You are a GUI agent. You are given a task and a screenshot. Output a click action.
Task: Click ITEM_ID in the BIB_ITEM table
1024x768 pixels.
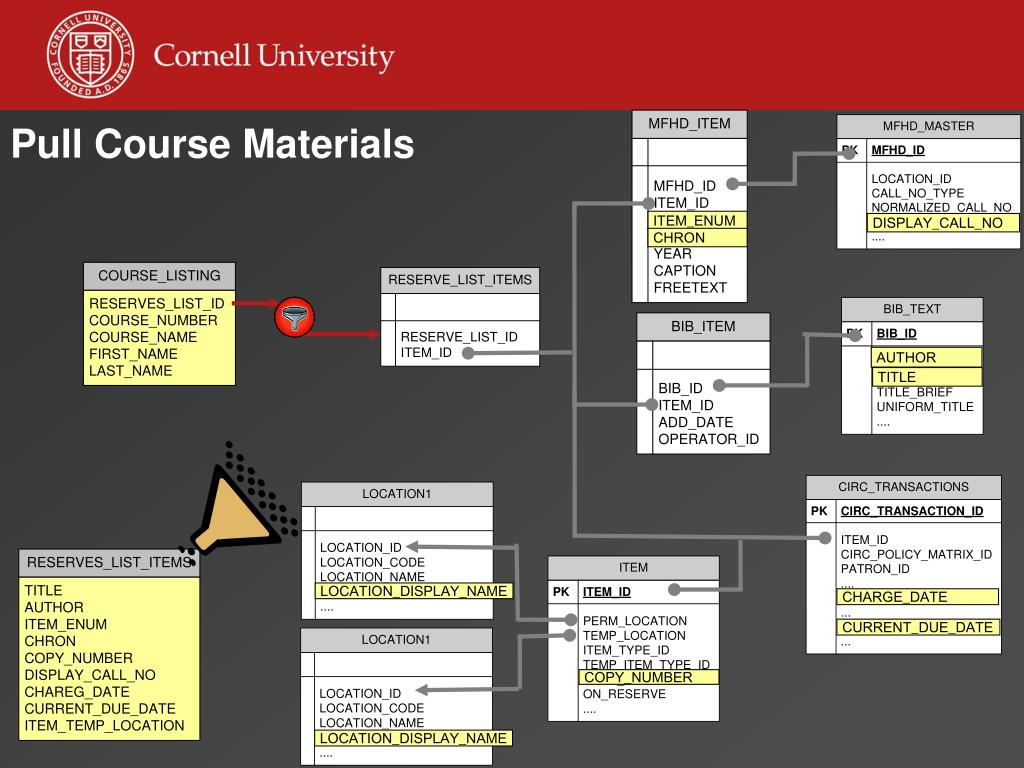[x=686, y=406]
